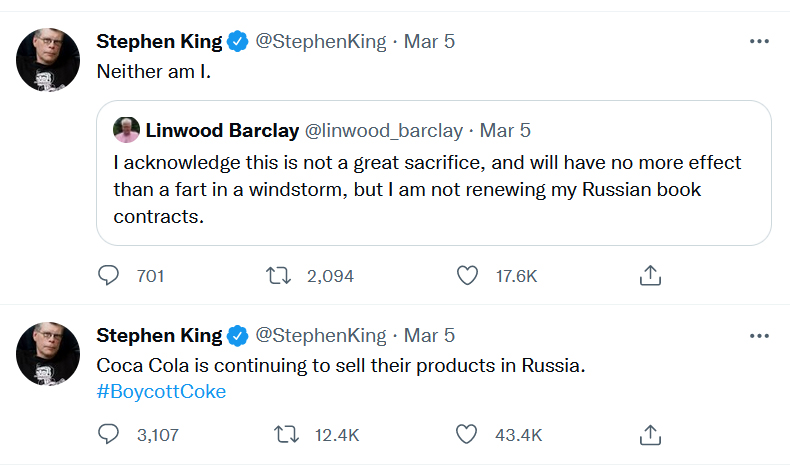Screen dimensions: 790x467
Task: Open more options for Coca Cola tweet
Action: [x=759, y=336]
